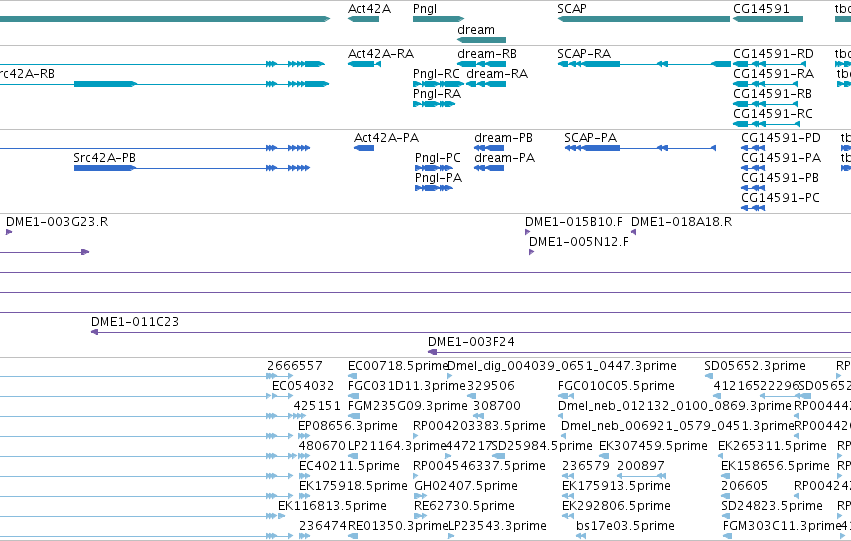851x541 pixels.
Task: Select the CG14591 gene label
Action: point(761,9)
